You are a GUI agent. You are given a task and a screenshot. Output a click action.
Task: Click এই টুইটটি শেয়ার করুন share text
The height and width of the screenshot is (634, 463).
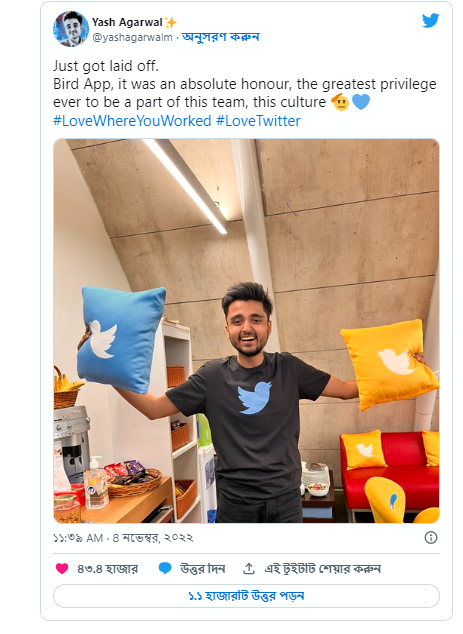[322, 569]
